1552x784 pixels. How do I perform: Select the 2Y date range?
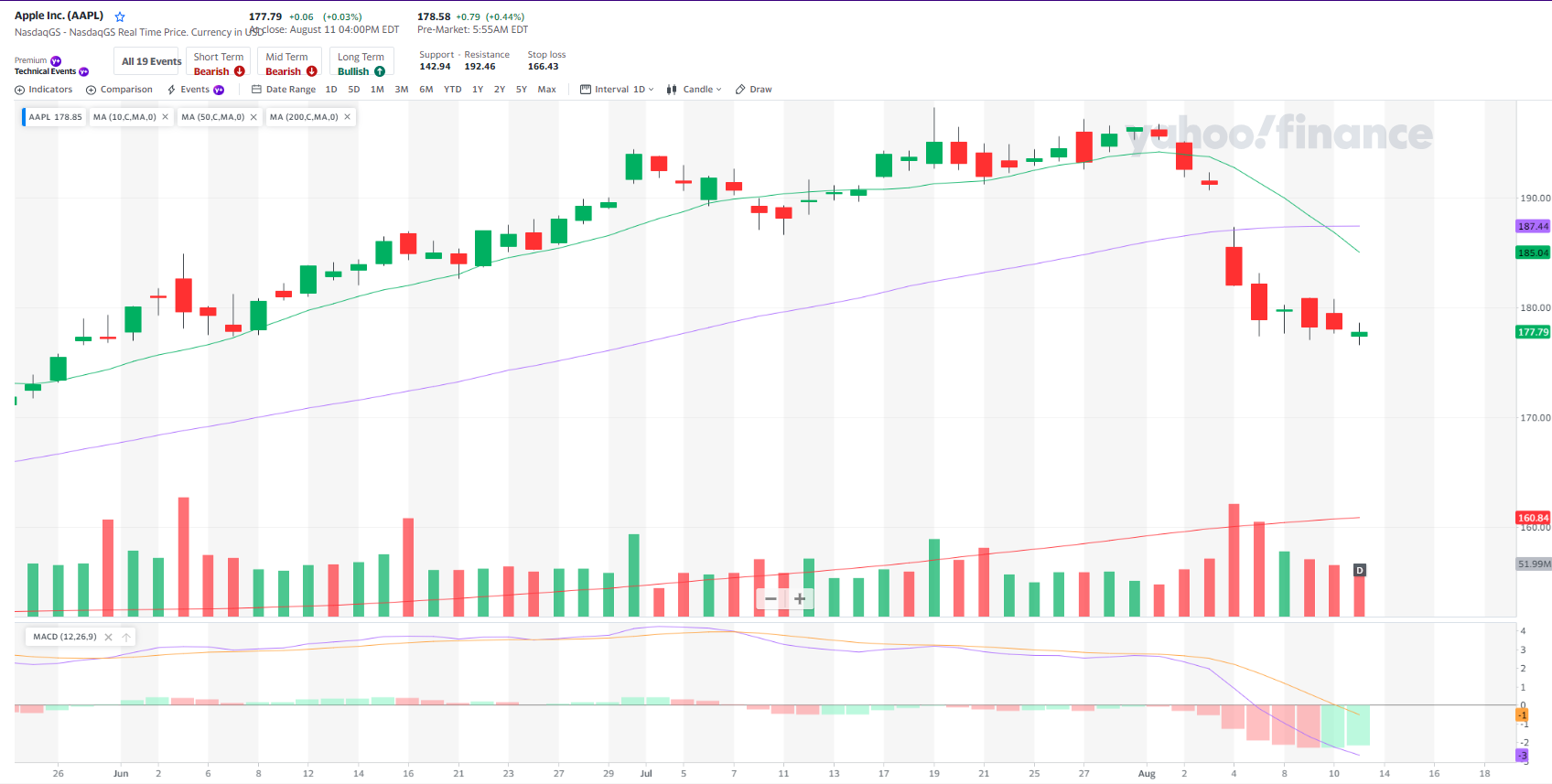(500, 90)
